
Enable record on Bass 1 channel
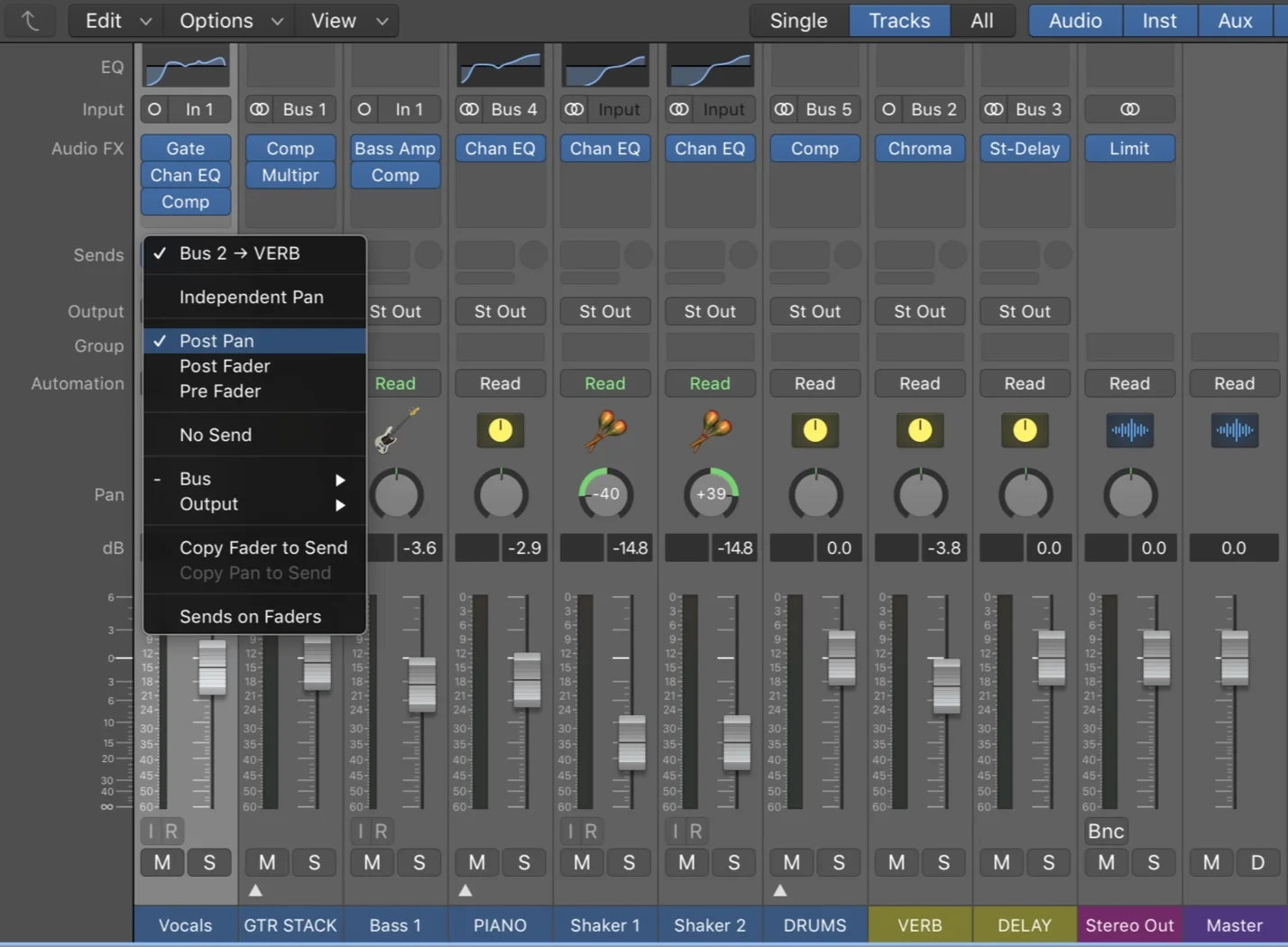point(382,831)
